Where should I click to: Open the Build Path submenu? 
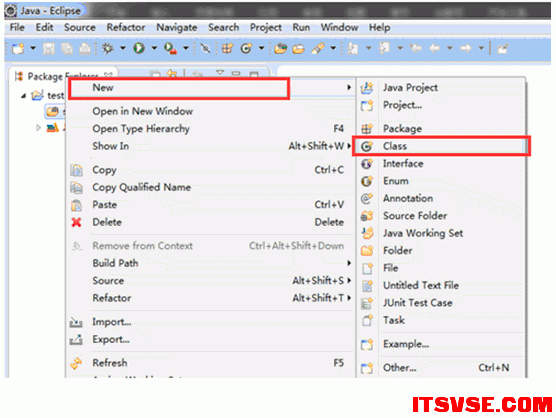(211, 263)
